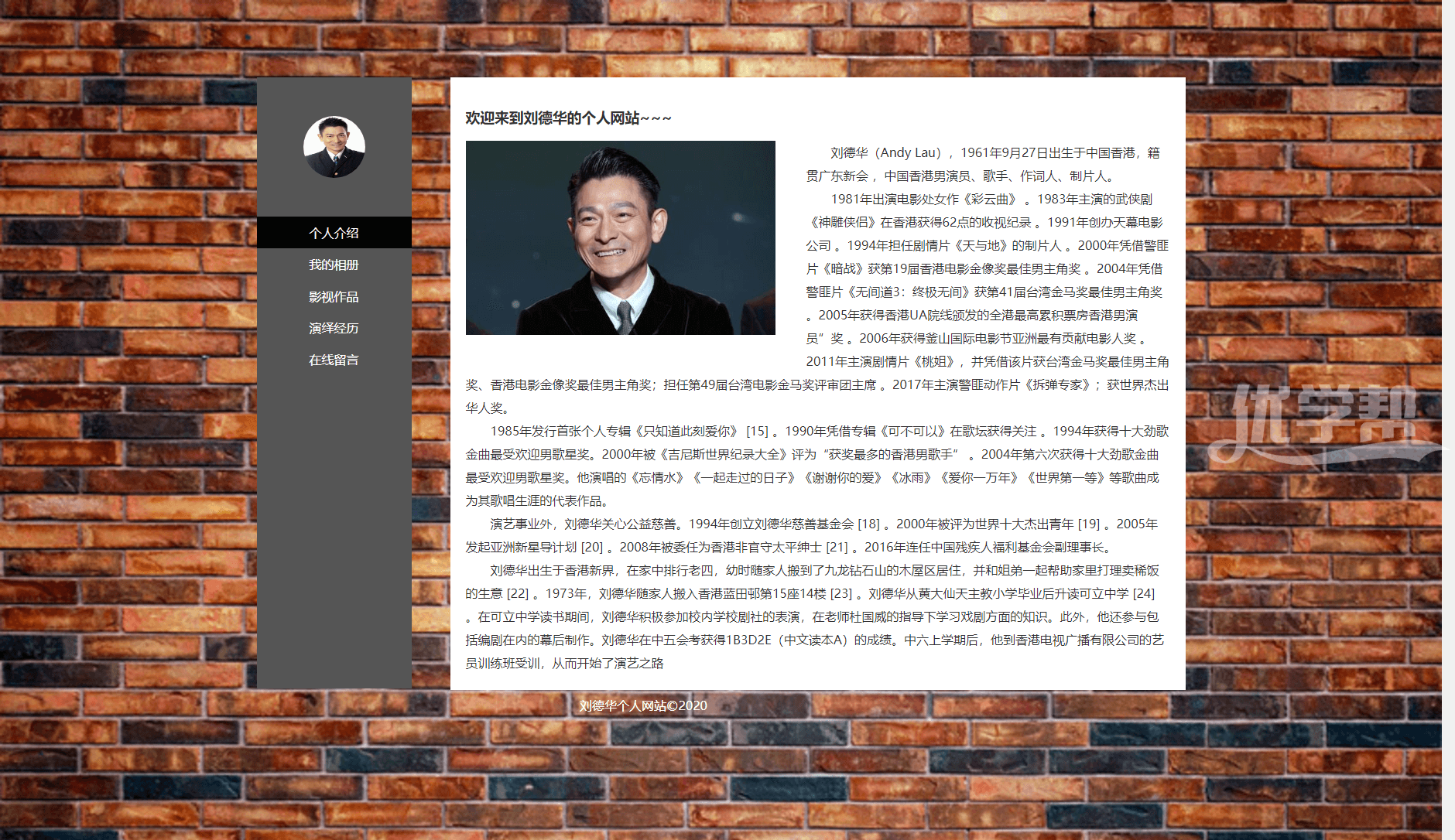Click citation [21] after 太平绅士
The image size is (1455, 840).
click(837, 548)
